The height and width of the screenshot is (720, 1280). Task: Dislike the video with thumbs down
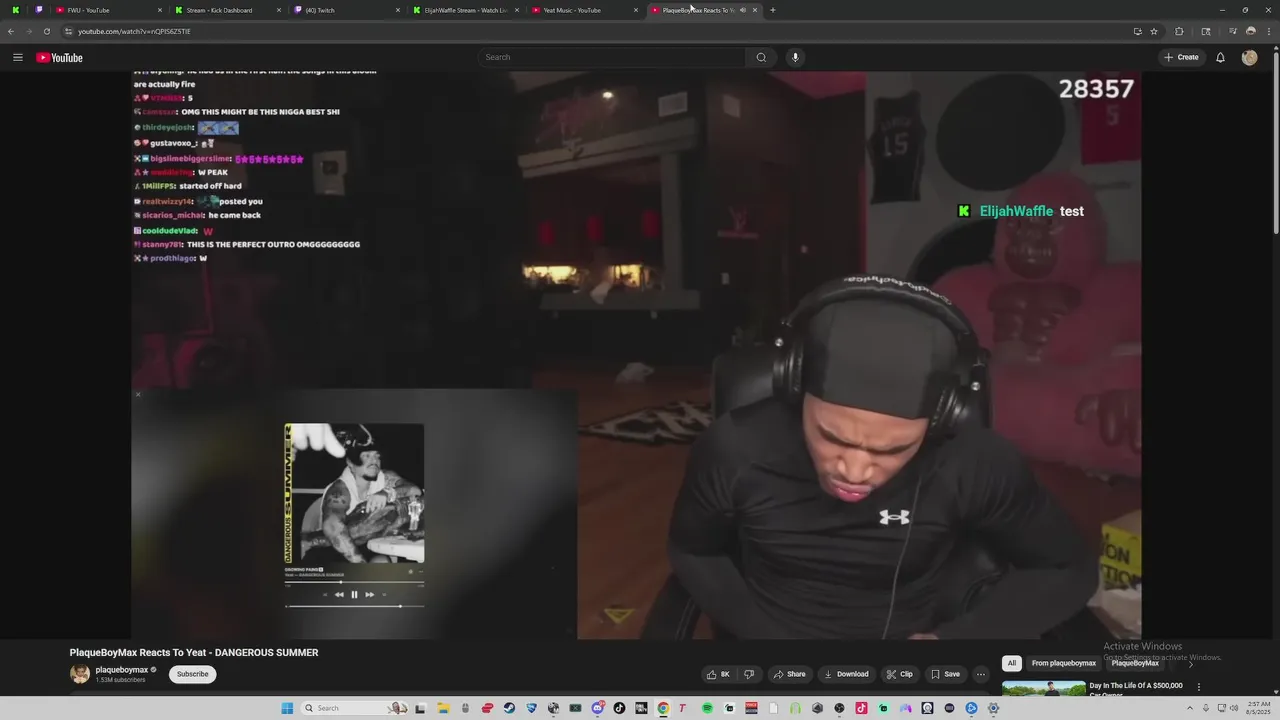point(749,674)
